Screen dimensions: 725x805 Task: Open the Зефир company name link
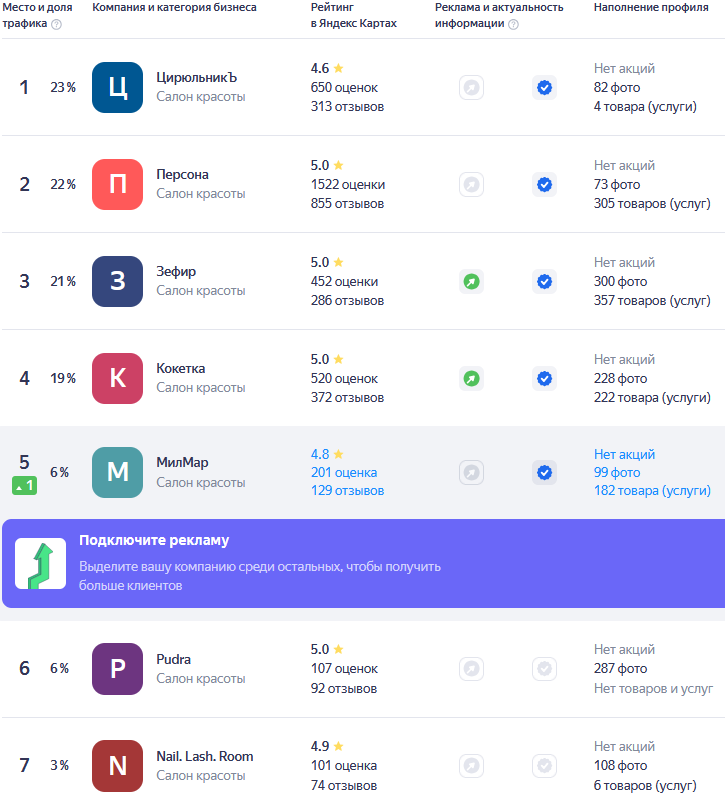coord(176,272)
